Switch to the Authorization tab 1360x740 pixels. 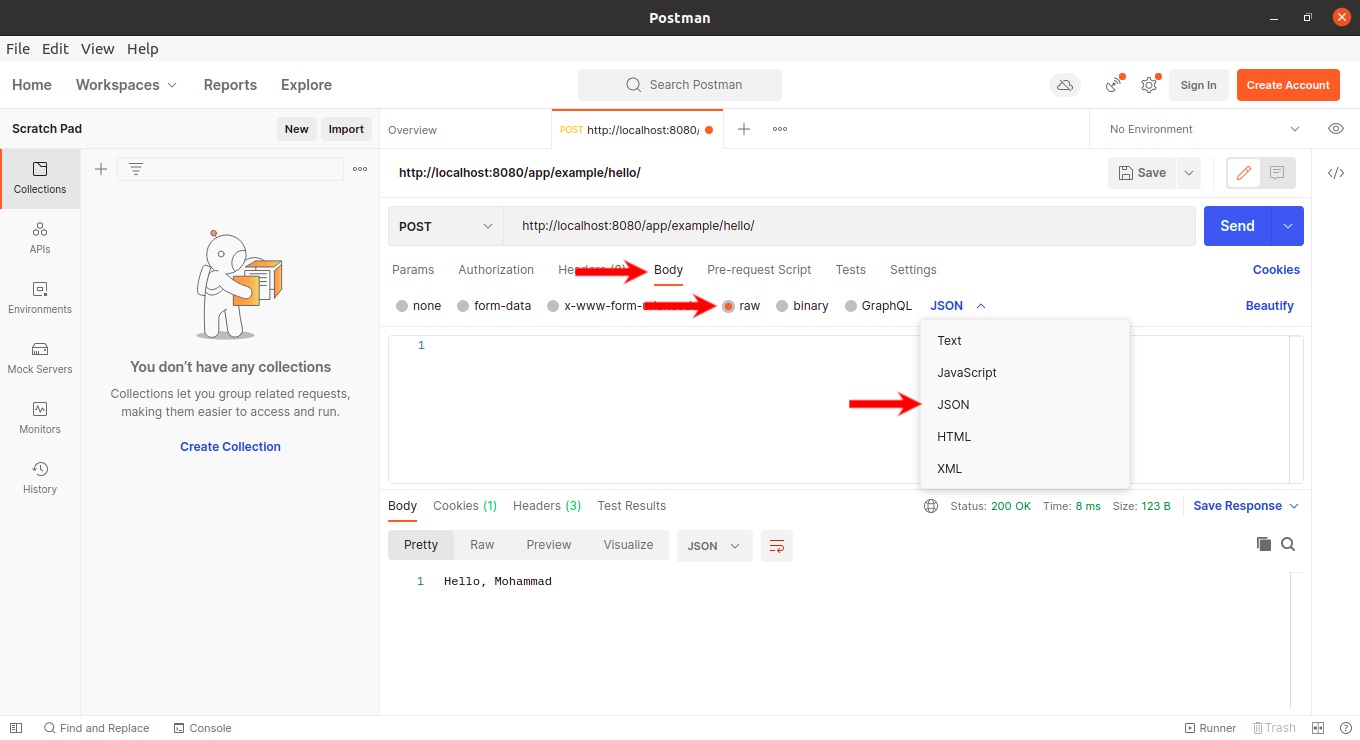tap(496, 270)
